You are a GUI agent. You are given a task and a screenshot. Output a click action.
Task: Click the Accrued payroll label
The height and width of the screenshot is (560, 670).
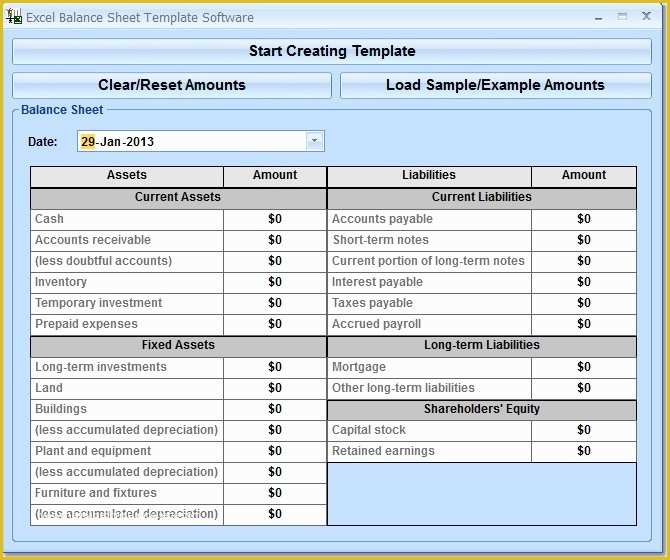pyautogui.click(x=376, y=324)
